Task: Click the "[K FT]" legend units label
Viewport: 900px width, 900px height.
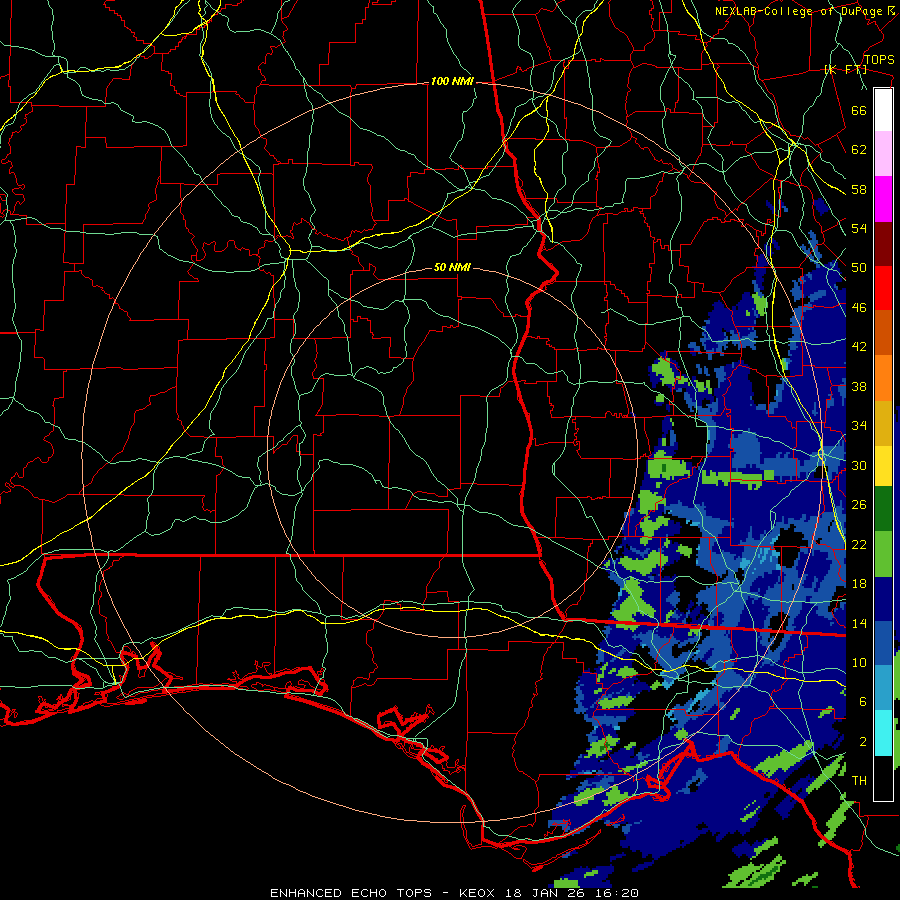Action: point(845,70)
